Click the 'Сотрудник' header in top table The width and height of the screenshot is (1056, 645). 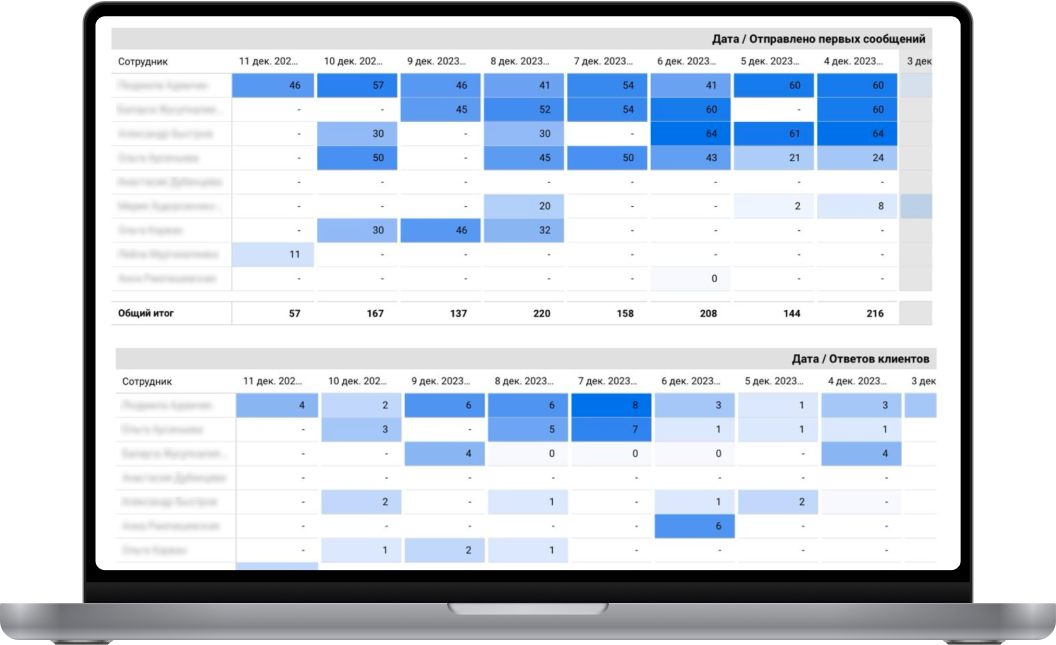click(143, 61)
